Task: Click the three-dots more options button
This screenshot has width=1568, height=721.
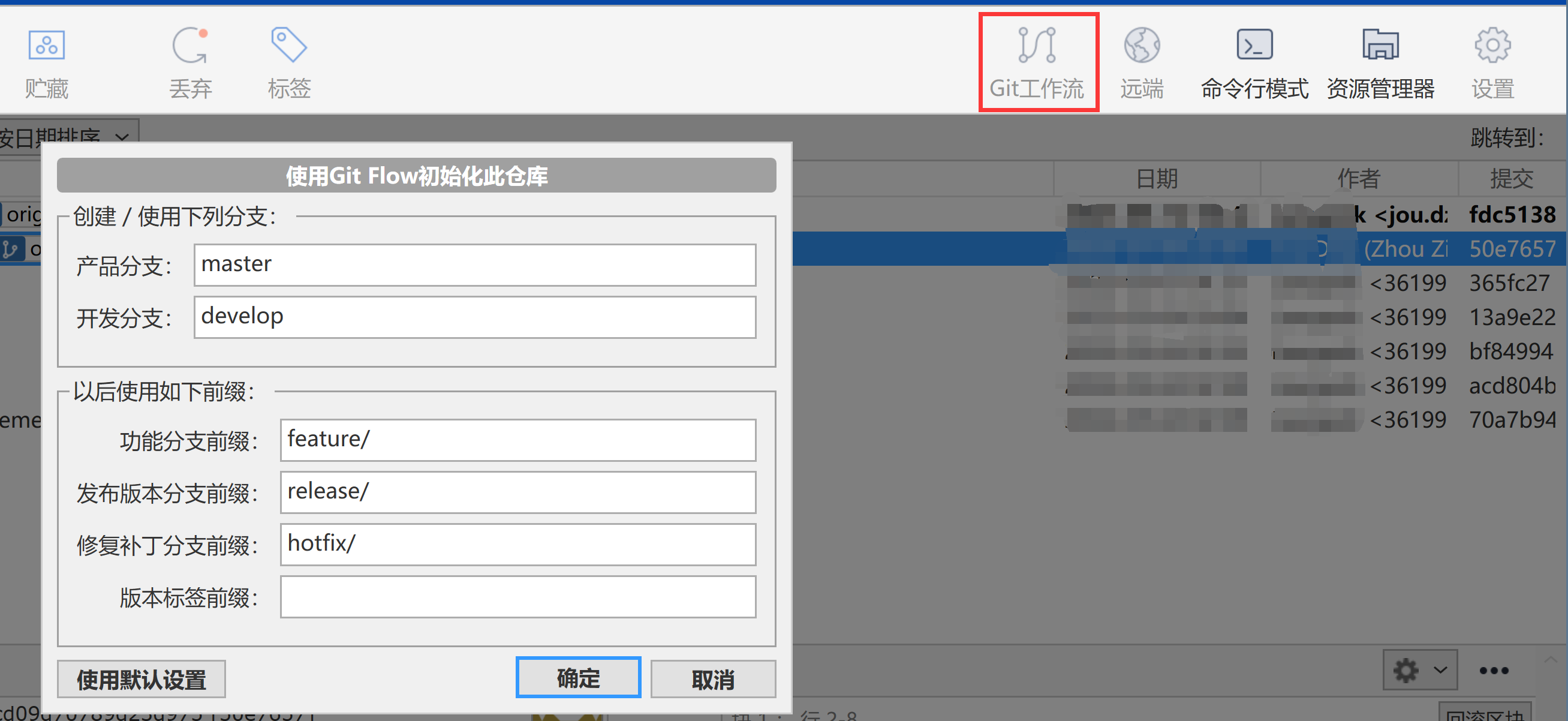Action: [x=1494, y=671]
